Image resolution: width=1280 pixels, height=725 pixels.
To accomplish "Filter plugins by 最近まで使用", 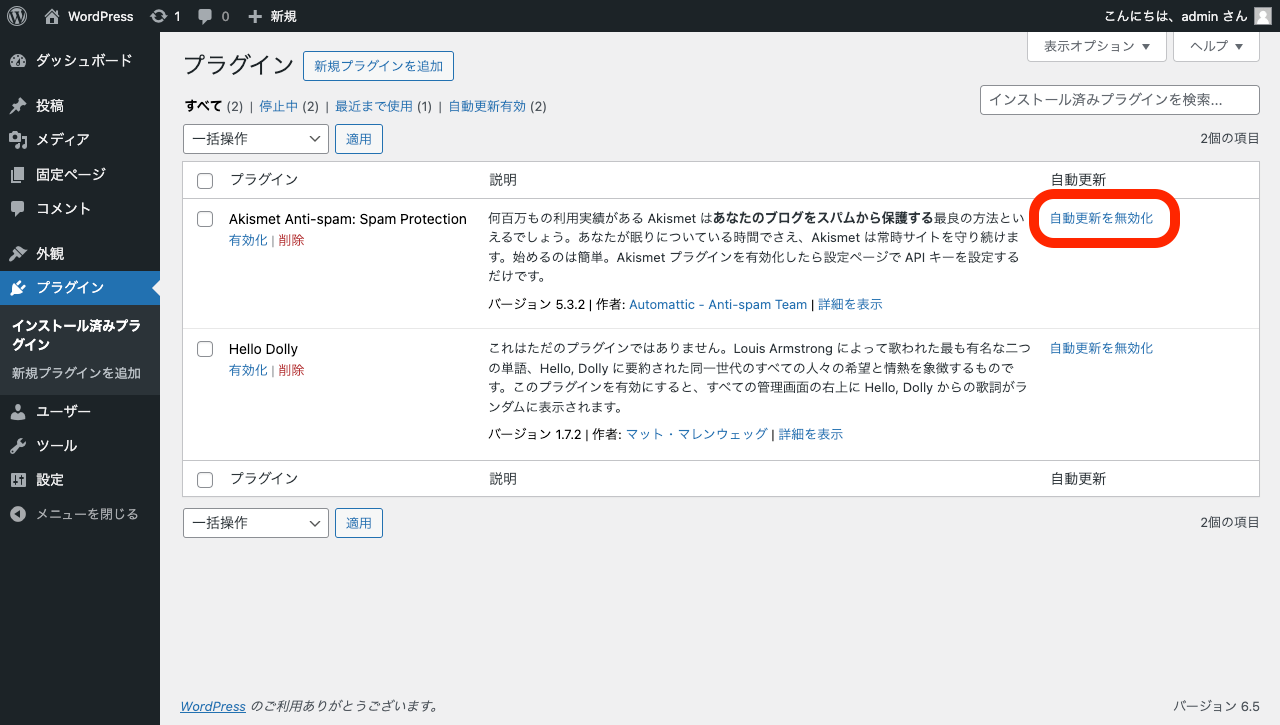I will tap(374, 106).
